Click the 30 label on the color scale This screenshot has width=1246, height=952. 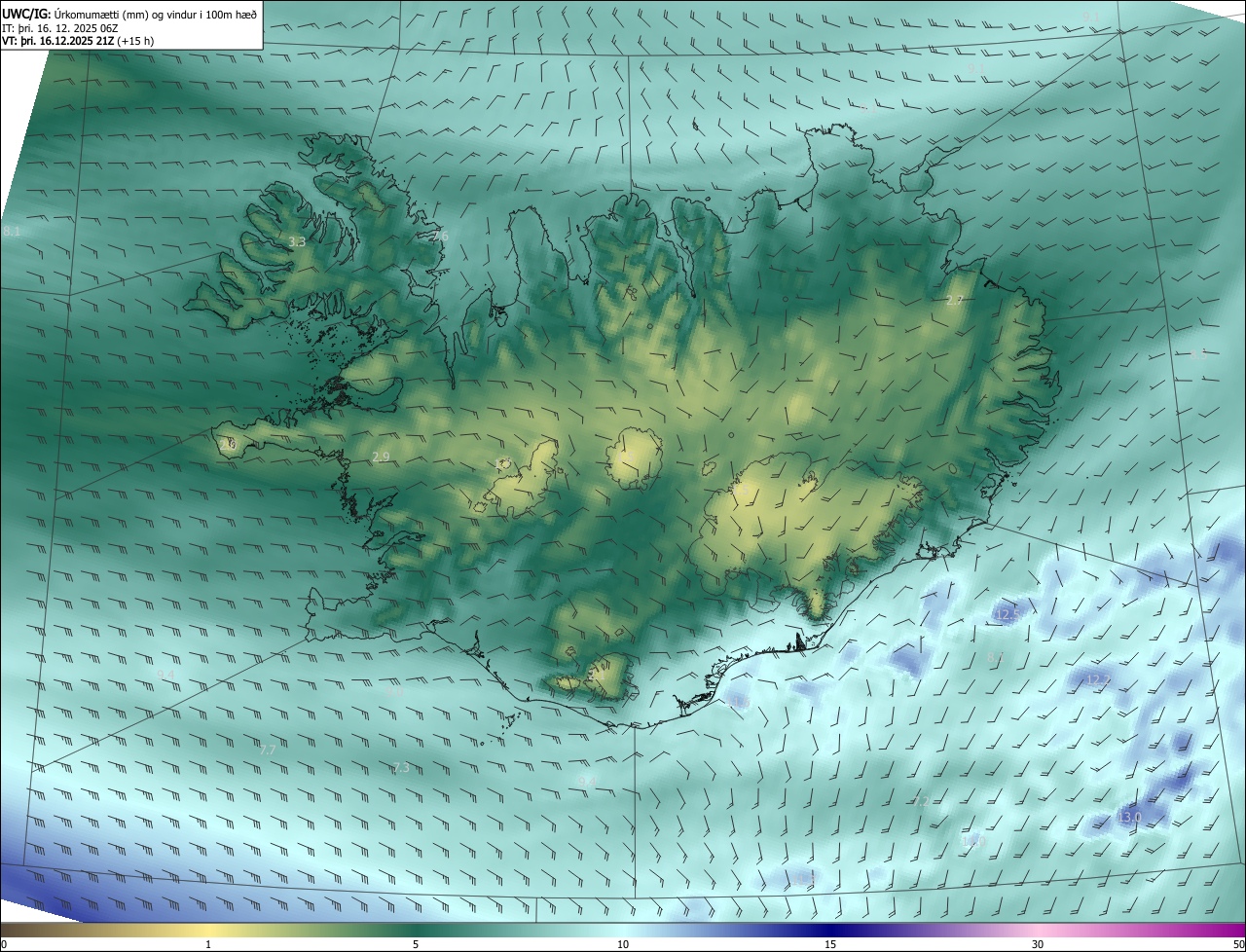pos(1038,945)
